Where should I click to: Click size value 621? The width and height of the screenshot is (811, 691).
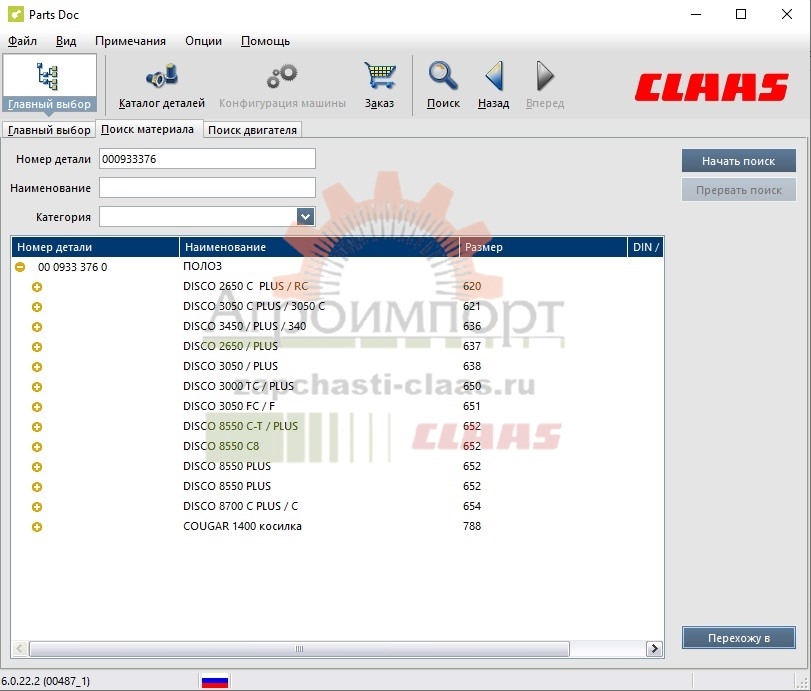pos(472,306)
